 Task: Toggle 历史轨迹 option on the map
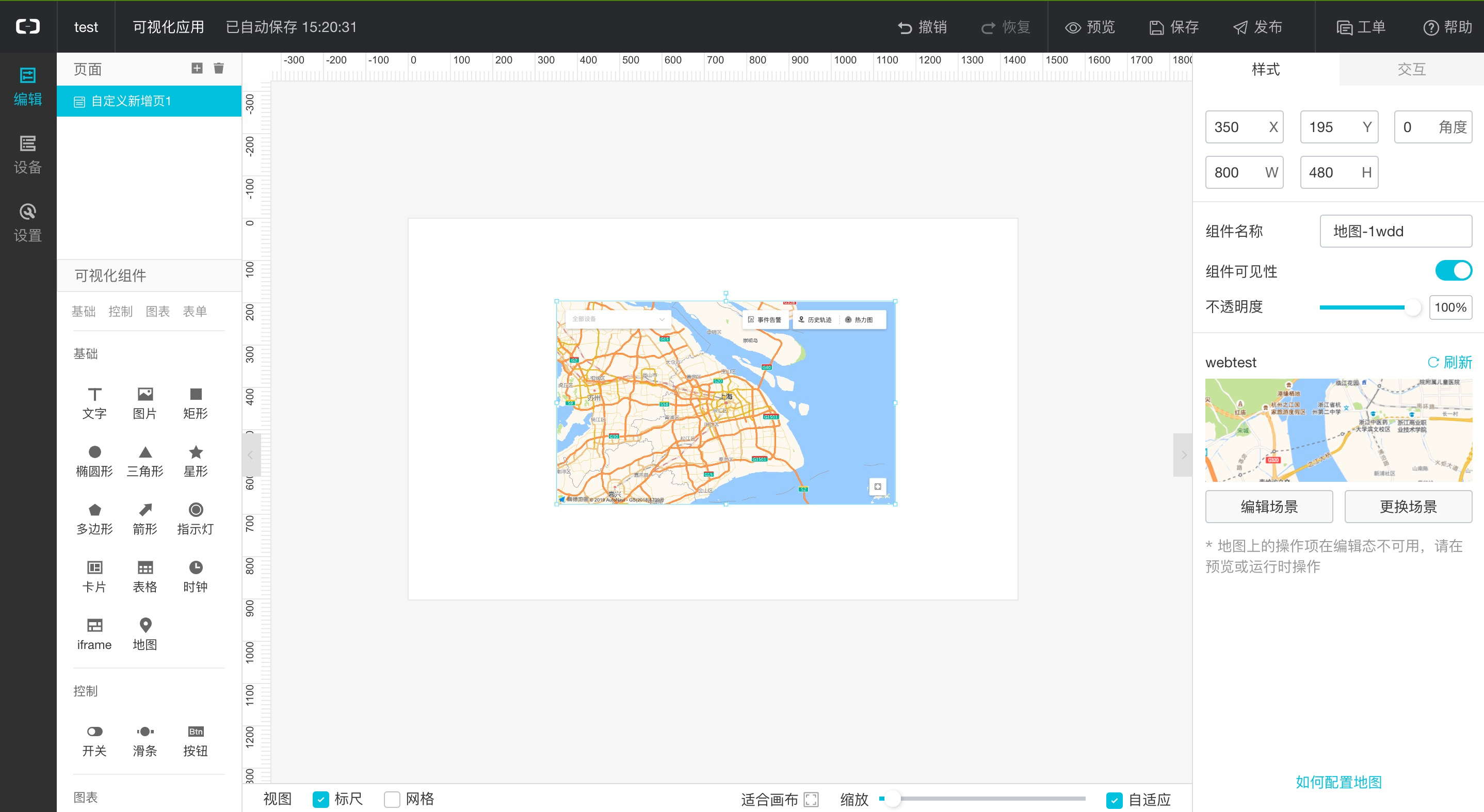pyautogui.click(x=815, y=320)
